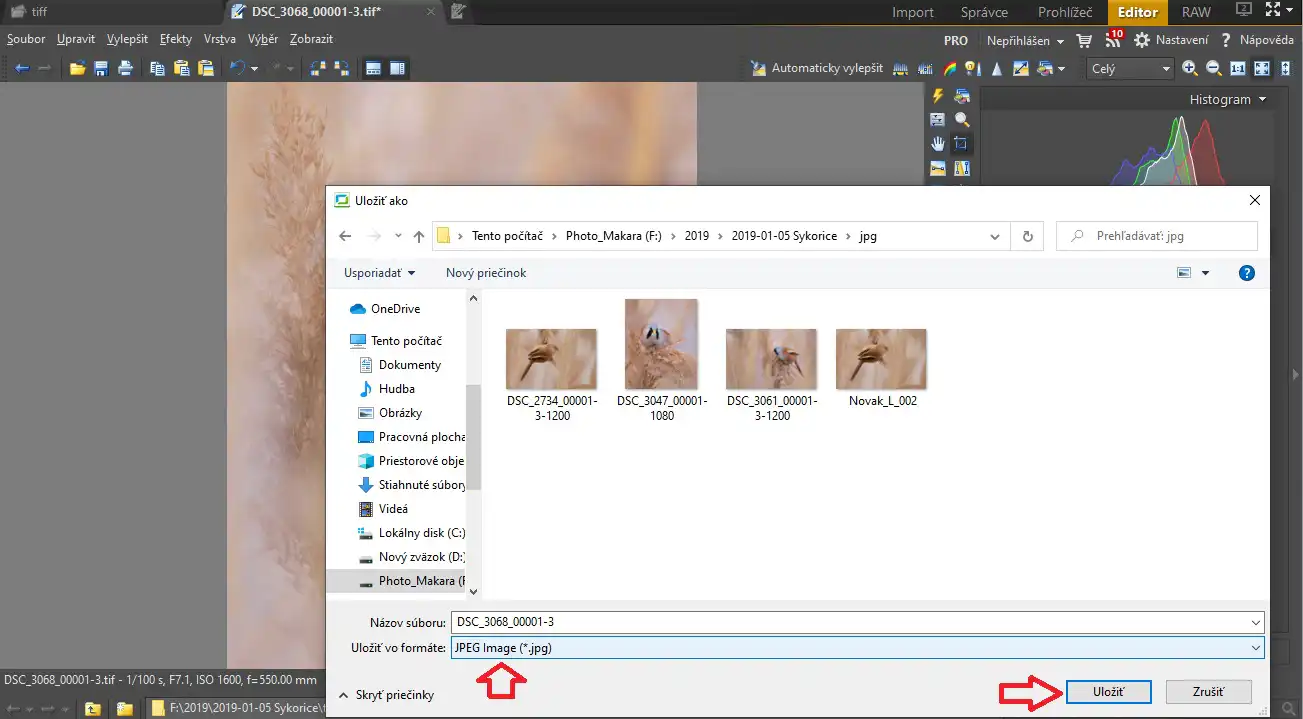Image resolution: width=1303 pixels, height=719 pixels.
Task: Click the Print icon in the toolbar
Action: pos(125,69)
